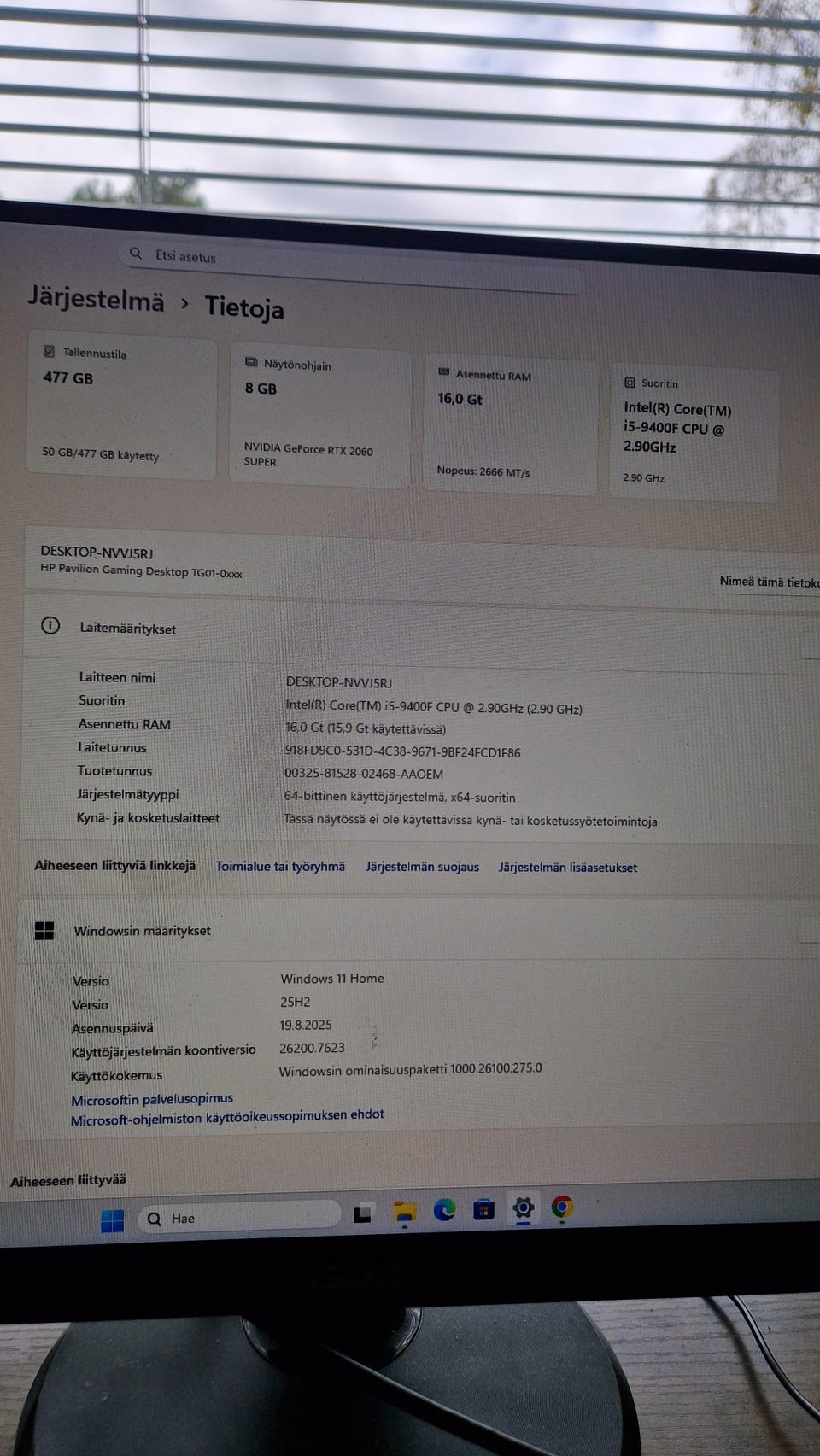The image size is (820, 1456).
Task: Select the DESKTOP-NVVJ5RJ device name value
Action: pos(338,682)
